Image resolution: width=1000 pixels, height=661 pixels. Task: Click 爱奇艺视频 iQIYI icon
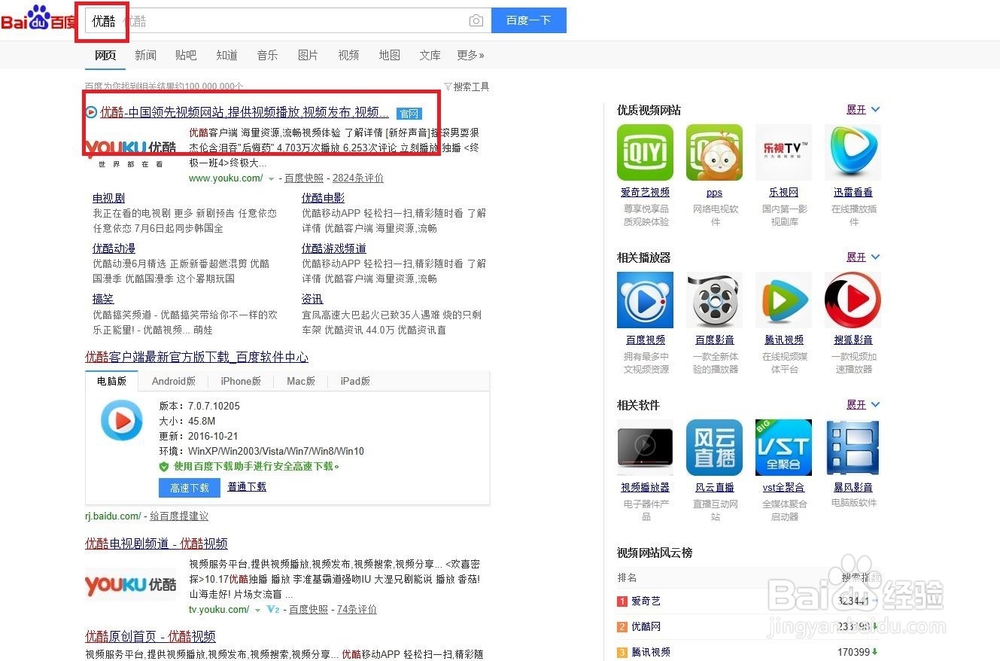tap(645, 152)
